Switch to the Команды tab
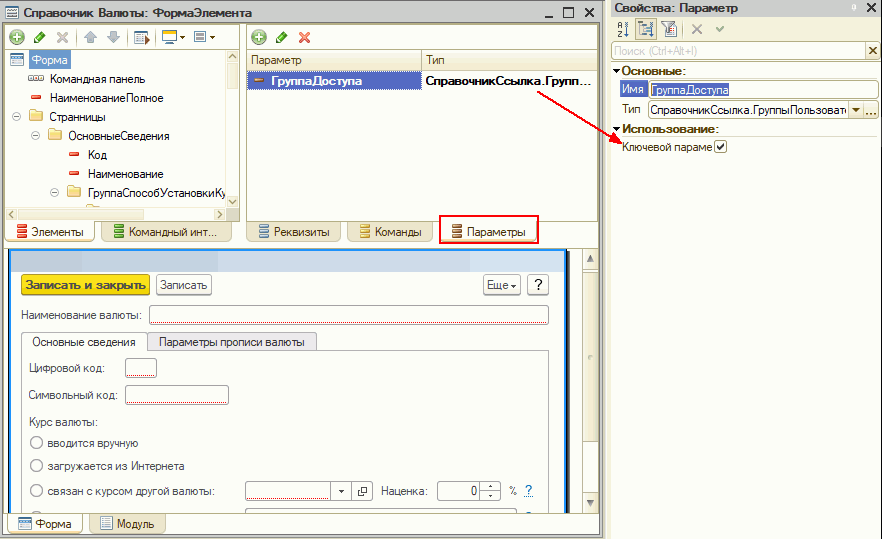This screenshot has width=882, height=539. (391, 232)
